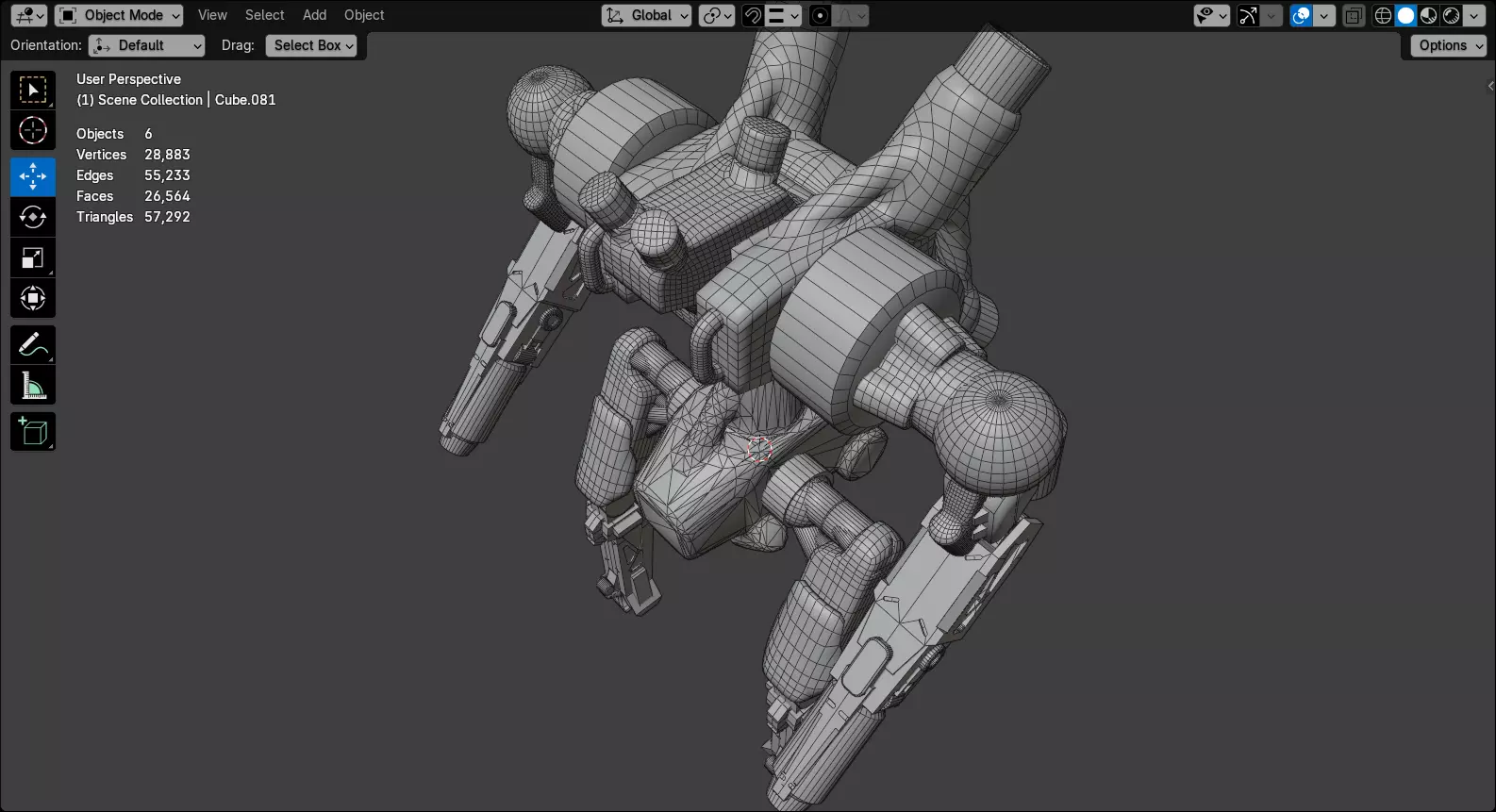Open the Object Mode dropdown

coord(119,15)
